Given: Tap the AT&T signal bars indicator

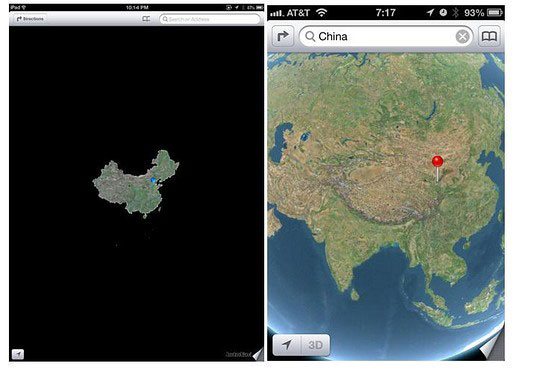Looking at the screenshot, I should click(276, 13).
